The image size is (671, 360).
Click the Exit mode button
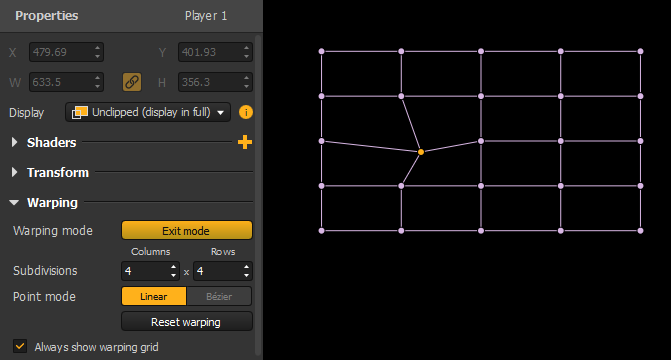pyautogui.click(x=187, y=230)
